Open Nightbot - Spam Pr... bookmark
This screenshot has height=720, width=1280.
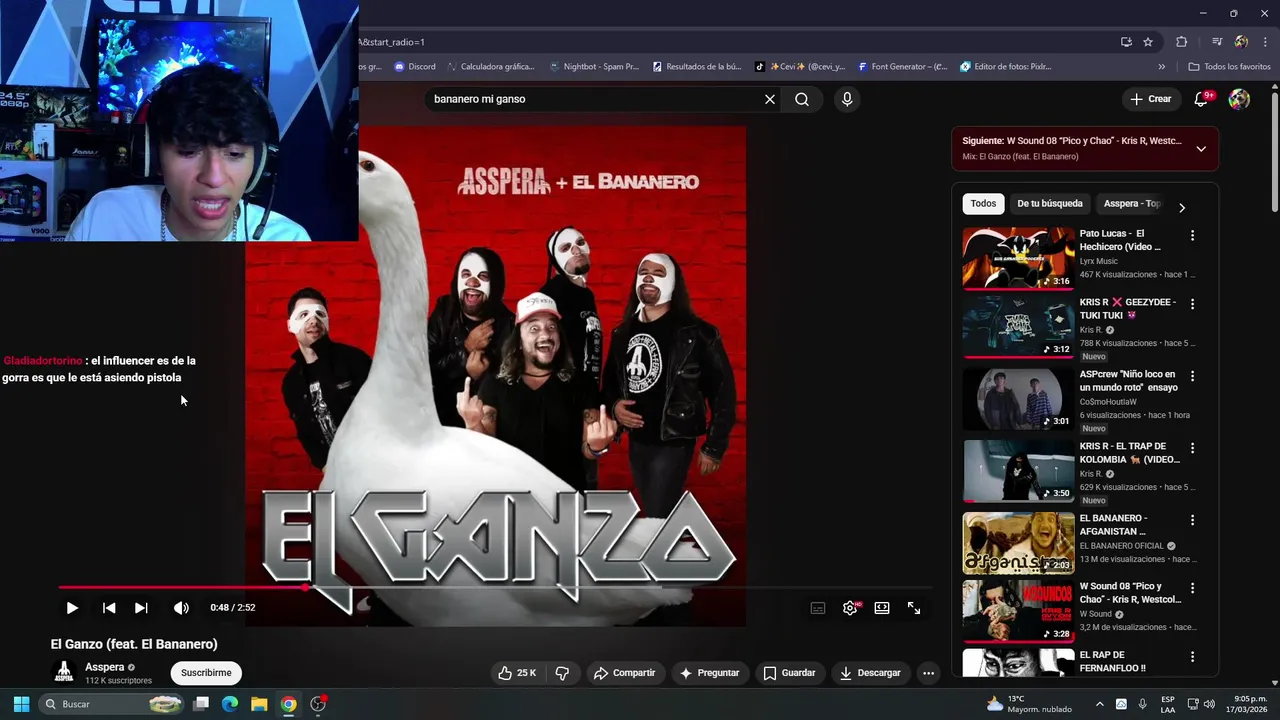(x=595, y=67)
